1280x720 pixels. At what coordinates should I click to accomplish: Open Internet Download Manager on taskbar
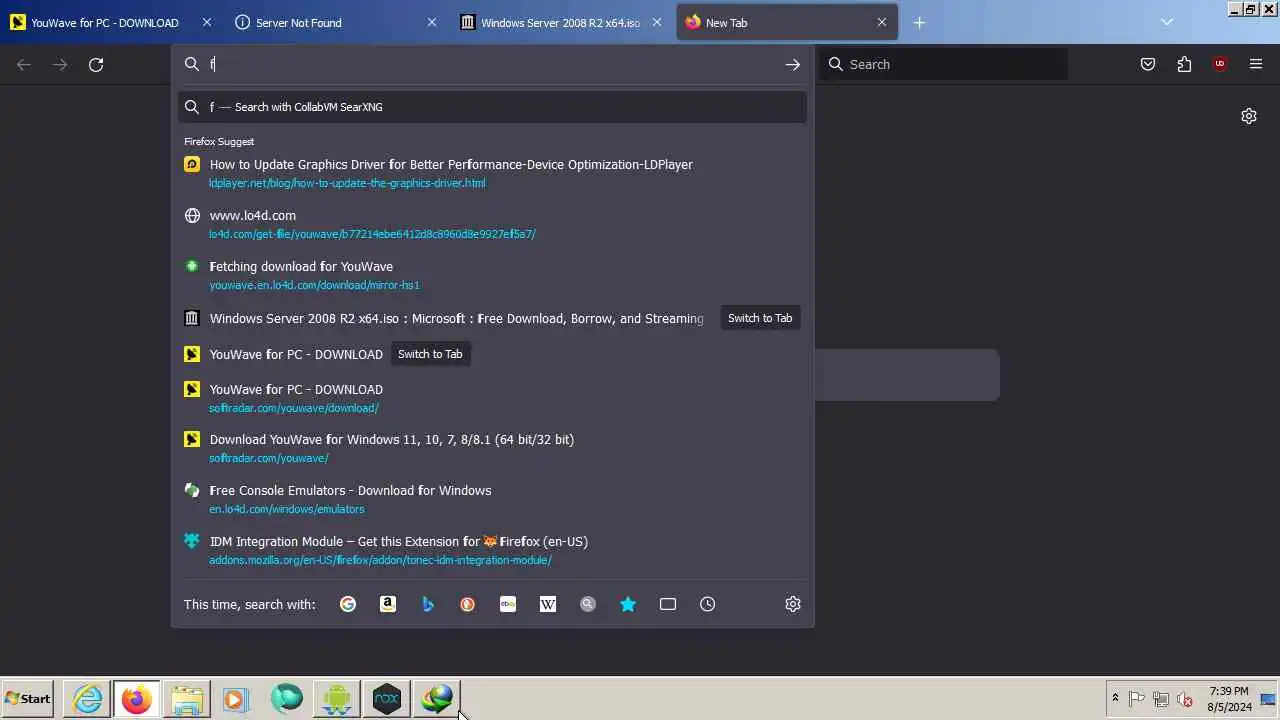coord(437,699)
